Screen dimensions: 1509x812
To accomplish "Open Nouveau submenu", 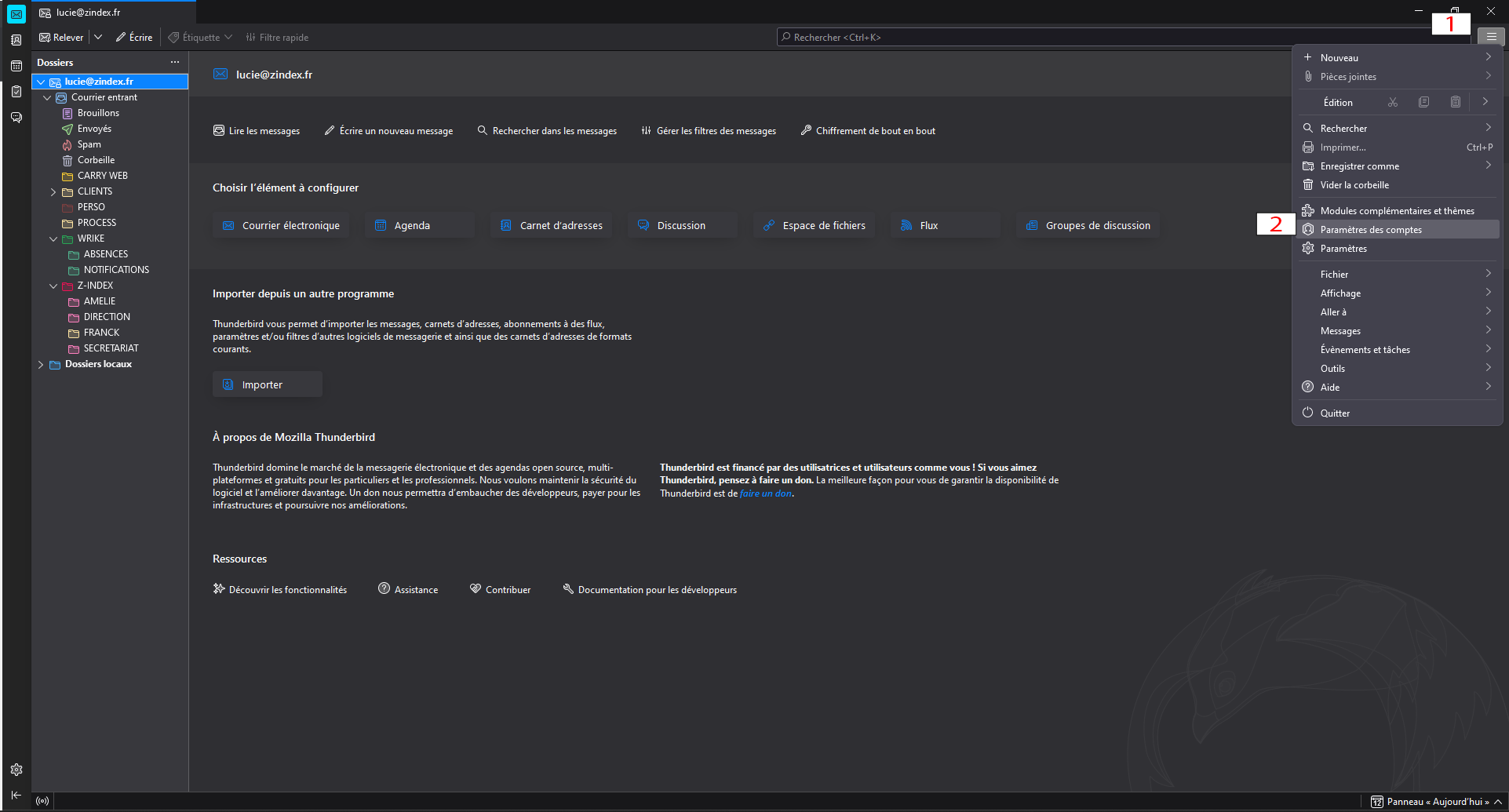I will (1398, 57).
